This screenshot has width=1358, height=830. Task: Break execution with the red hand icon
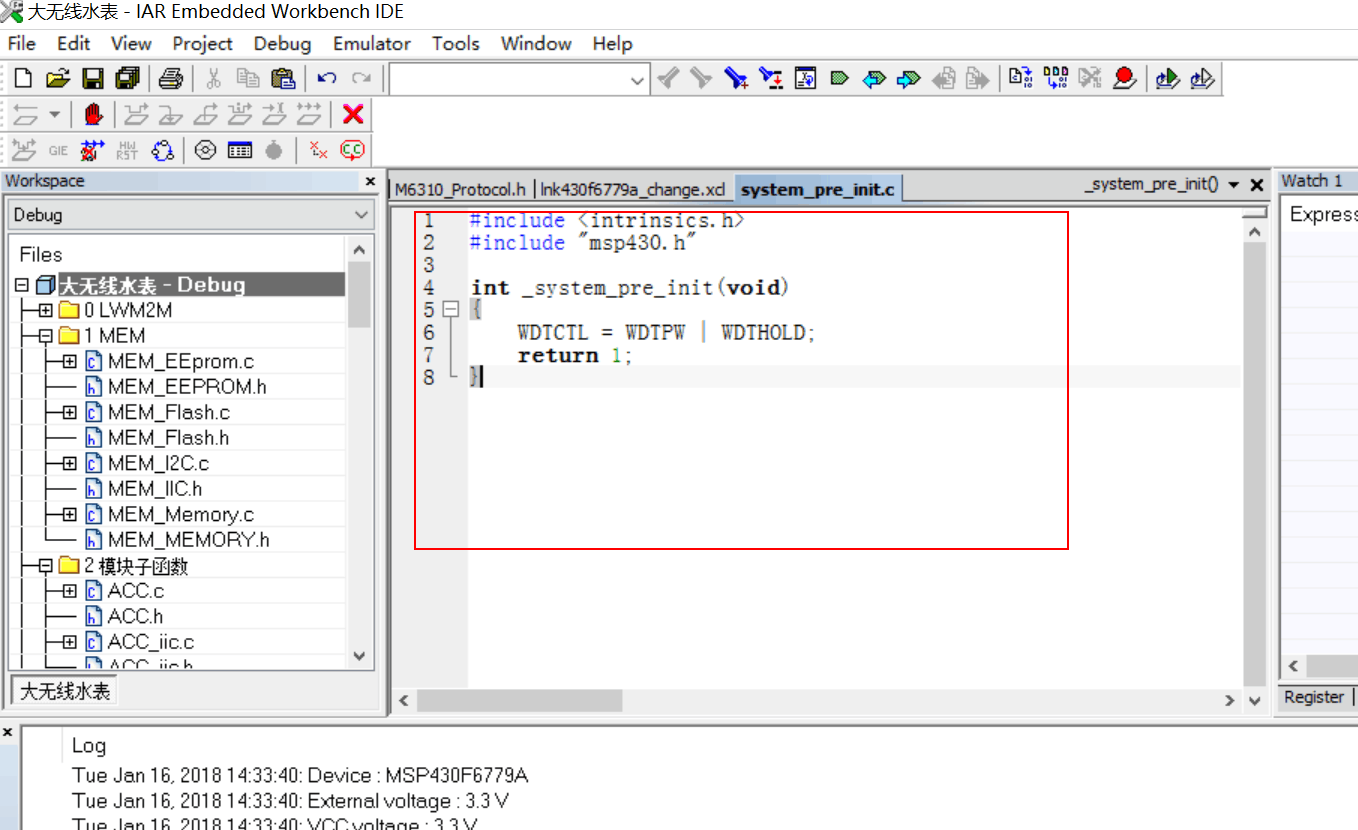point(93,114)
